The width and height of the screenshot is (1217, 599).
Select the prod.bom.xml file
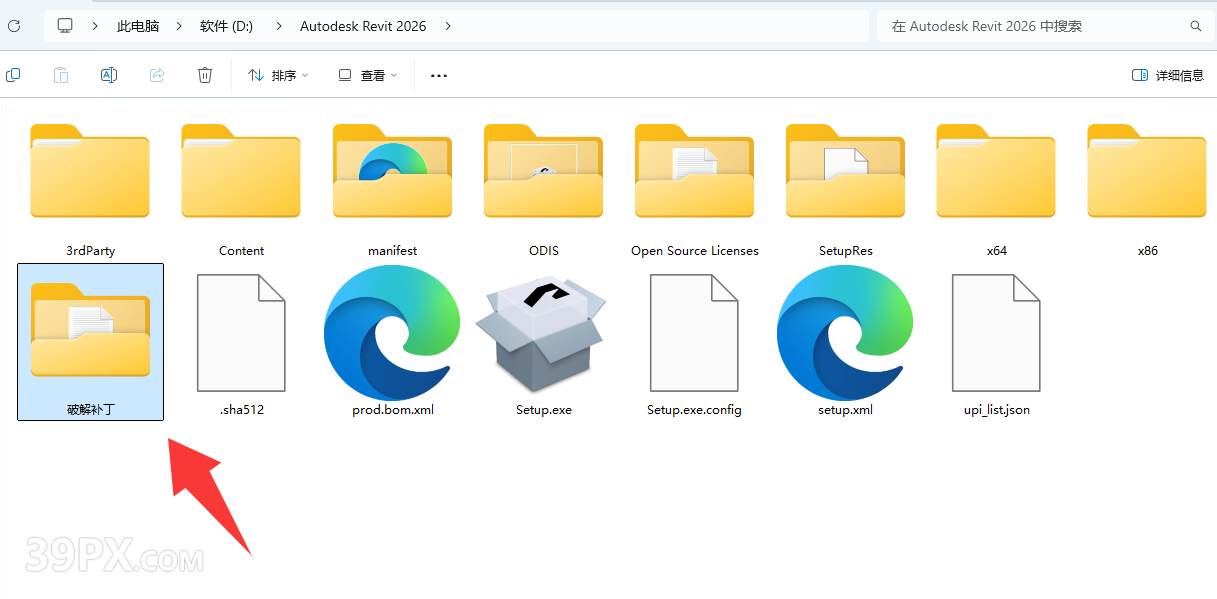pos(392,342)
